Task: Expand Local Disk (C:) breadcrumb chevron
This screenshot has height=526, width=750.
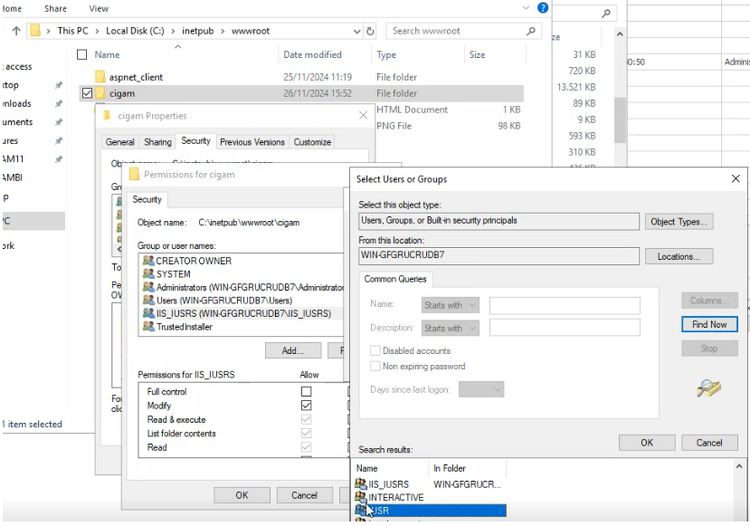Action: [x=173, y=31]
